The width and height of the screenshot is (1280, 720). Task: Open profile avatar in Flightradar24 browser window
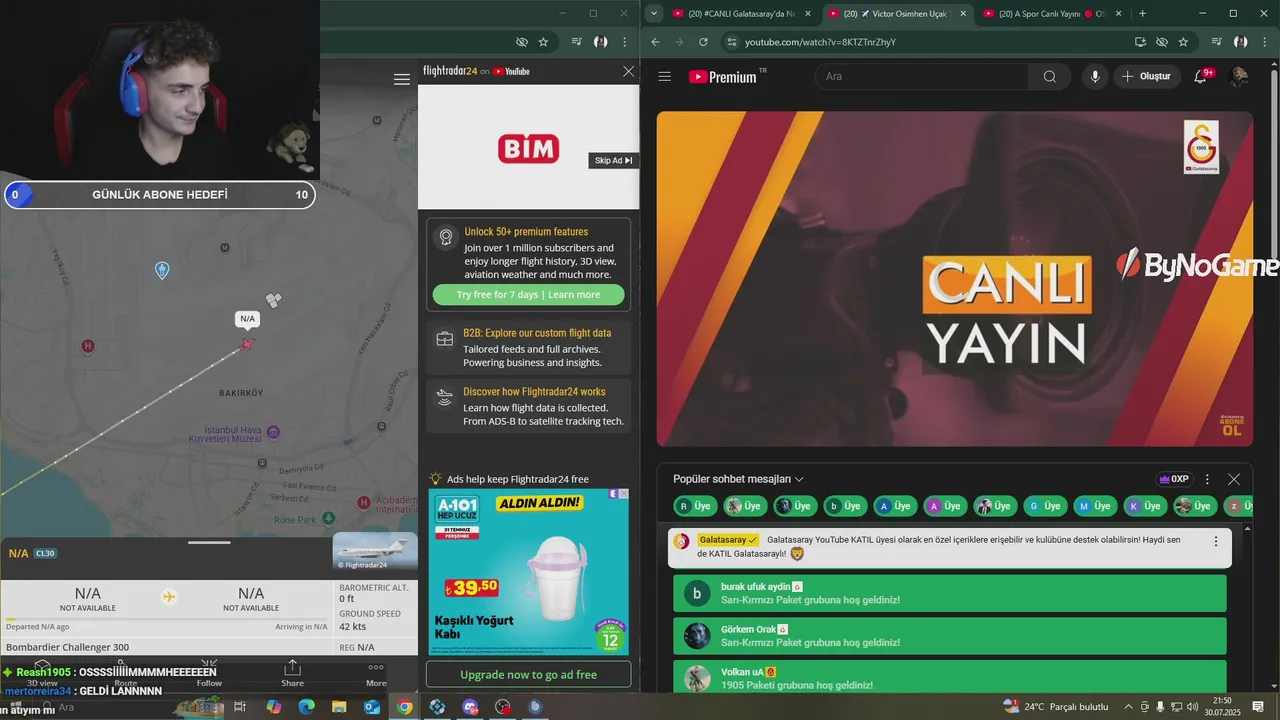coord(601,42)
